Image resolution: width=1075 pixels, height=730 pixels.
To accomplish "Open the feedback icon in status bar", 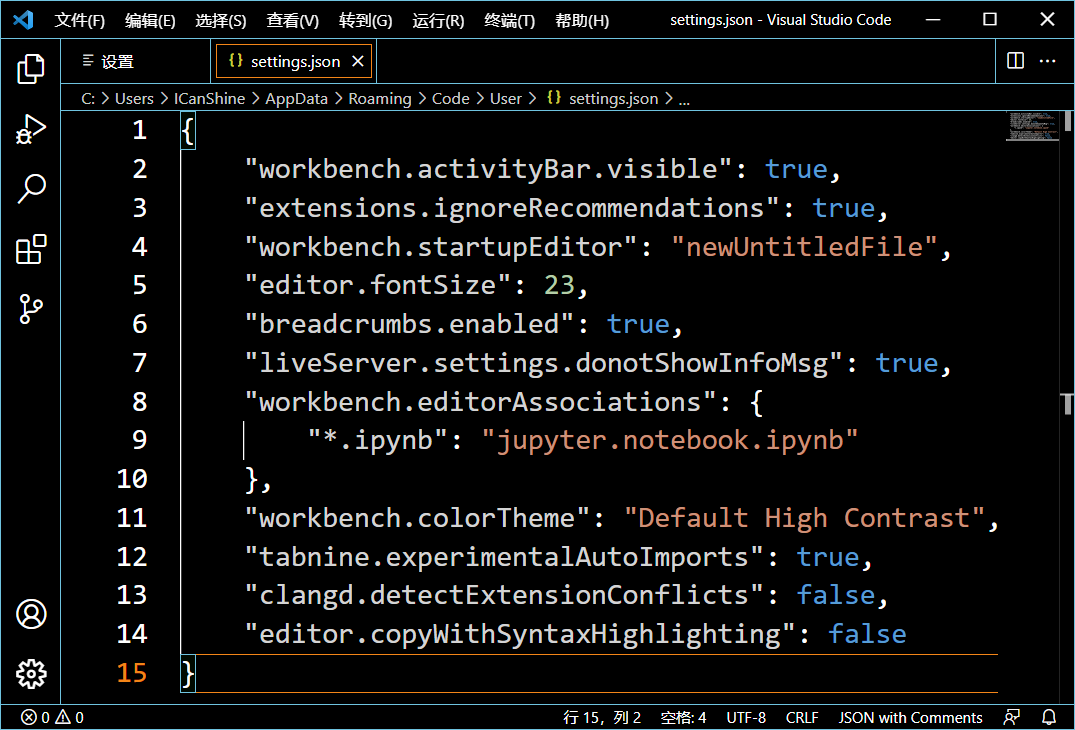I will click(x=1012, y=717).
